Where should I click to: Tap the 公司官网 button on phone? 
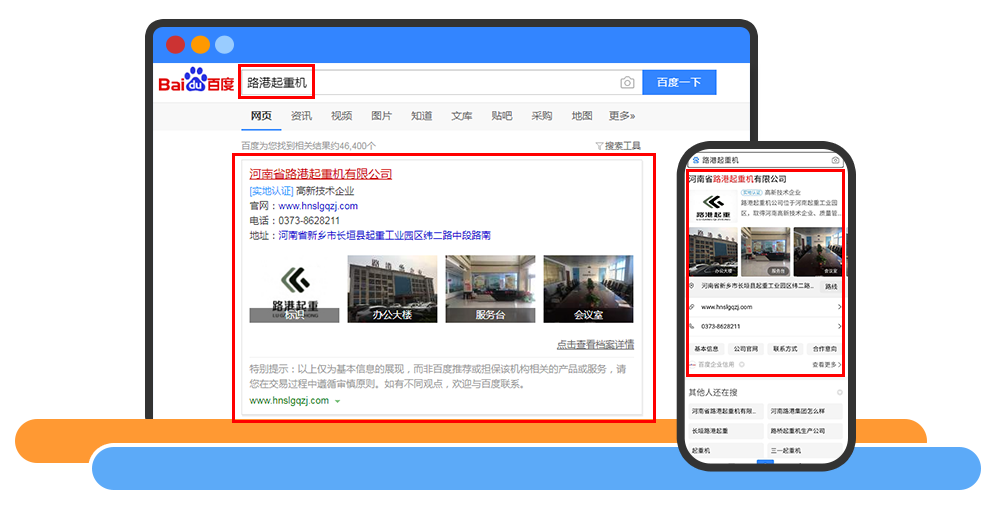(745, 349)
